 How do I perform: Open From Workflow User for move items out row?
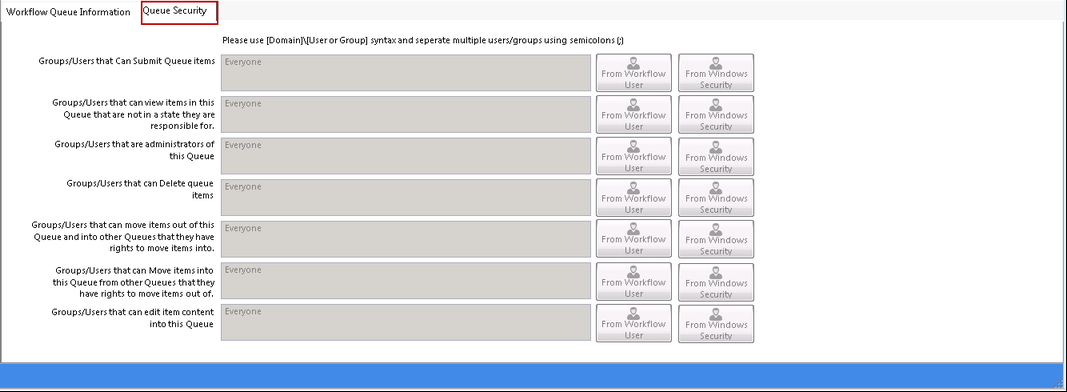click(x=634, y=239)
